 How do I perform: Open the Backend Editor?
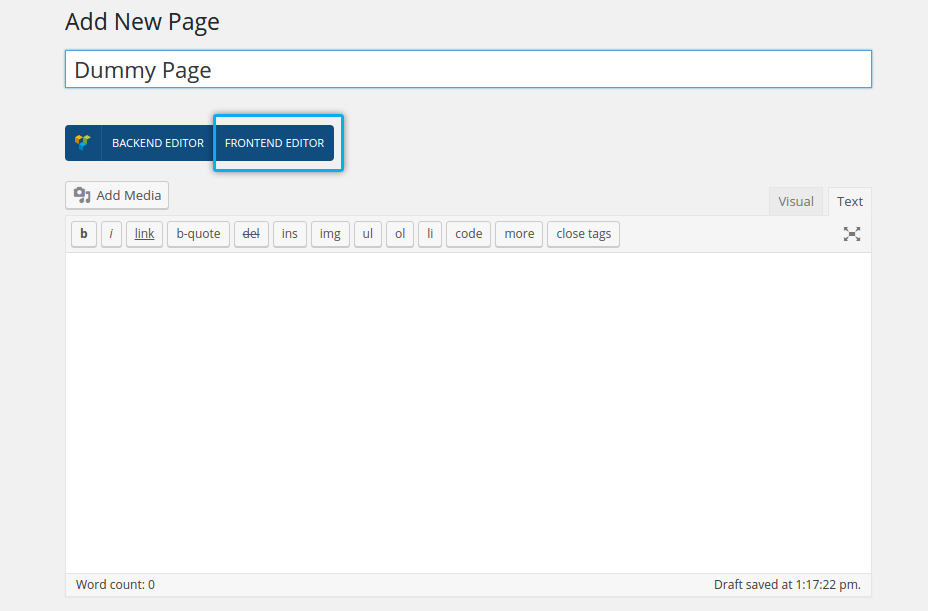pos(157,143)
